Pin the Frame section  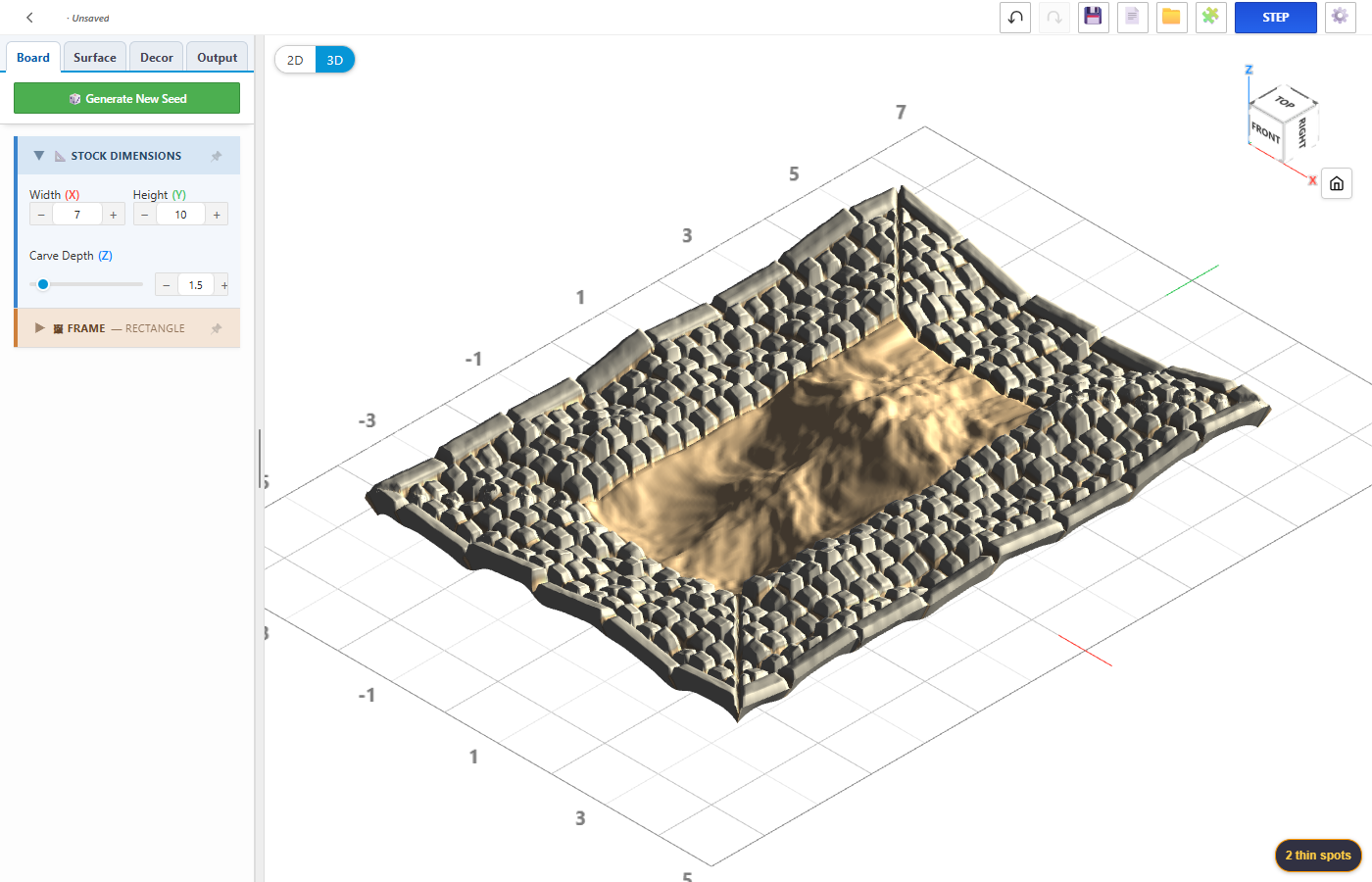pyautogui.click(x=217, y=328)
